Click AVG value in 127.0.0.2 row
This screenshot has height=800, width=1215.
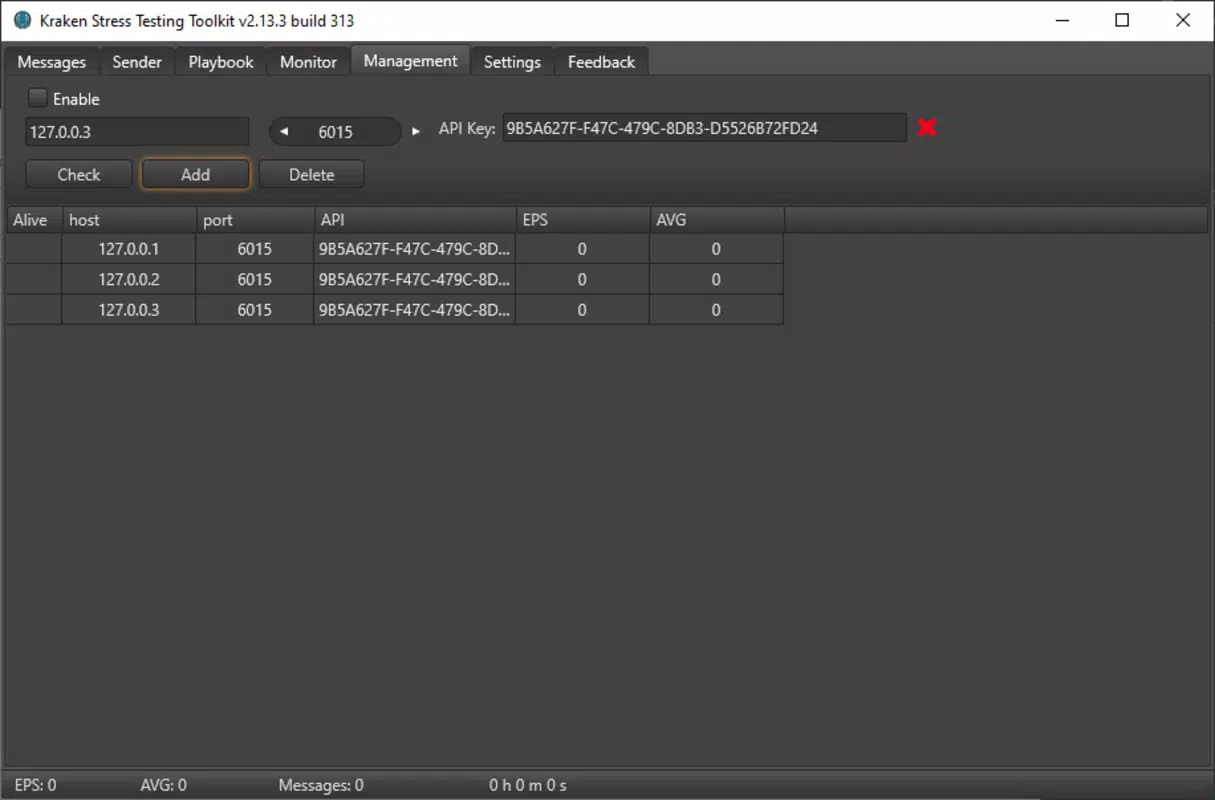point(716,280)
